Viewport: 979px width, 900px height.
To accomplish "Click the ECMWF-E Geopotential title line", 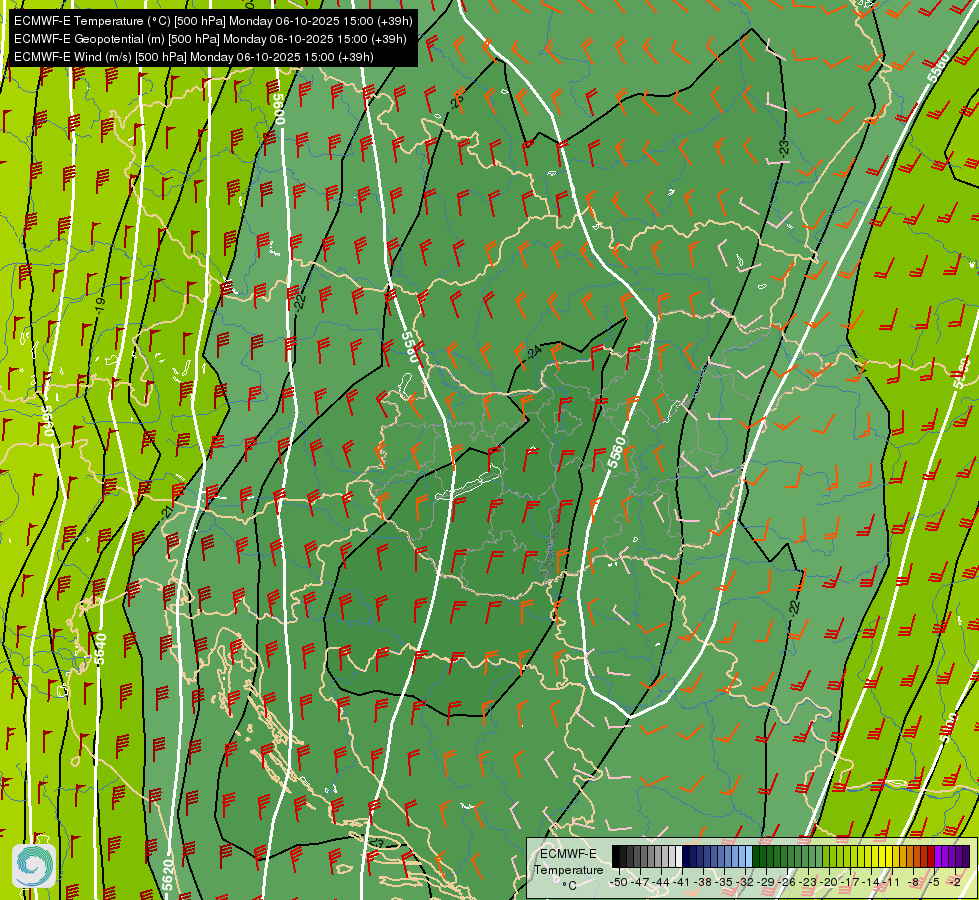I will point(210,39).
